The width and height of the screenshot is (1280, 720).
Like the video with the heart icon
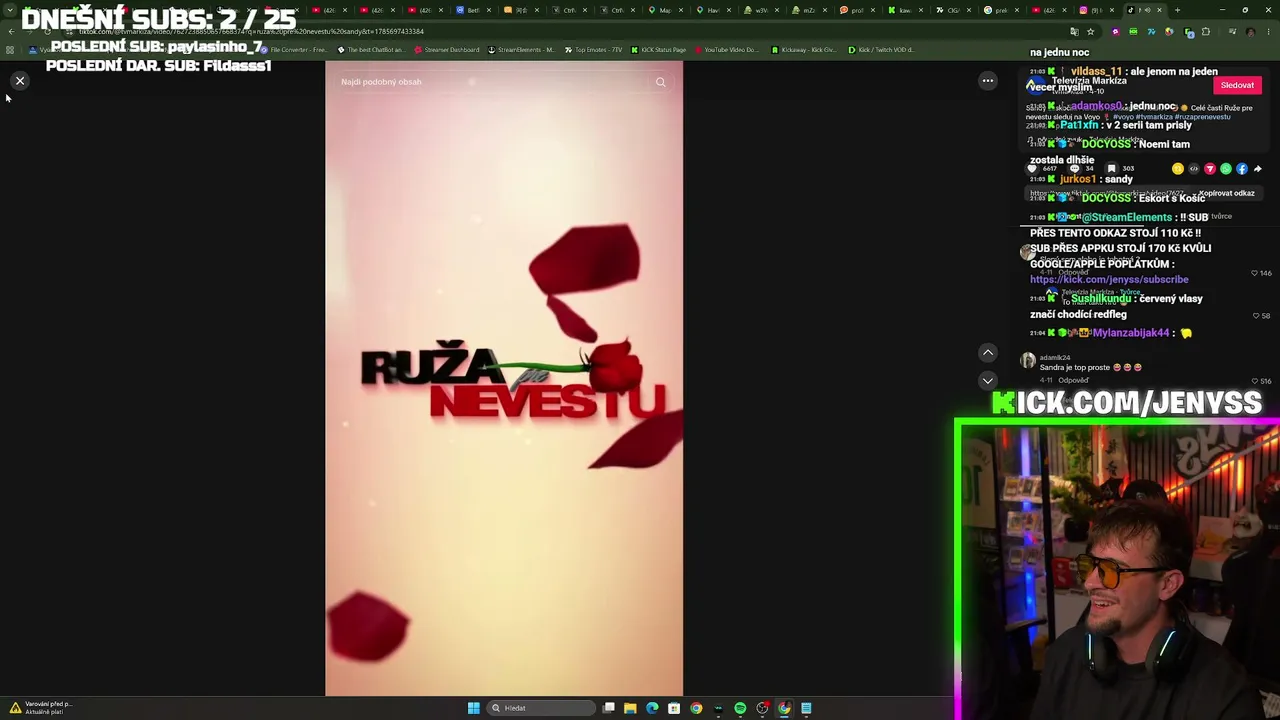tap(1033, 169)
